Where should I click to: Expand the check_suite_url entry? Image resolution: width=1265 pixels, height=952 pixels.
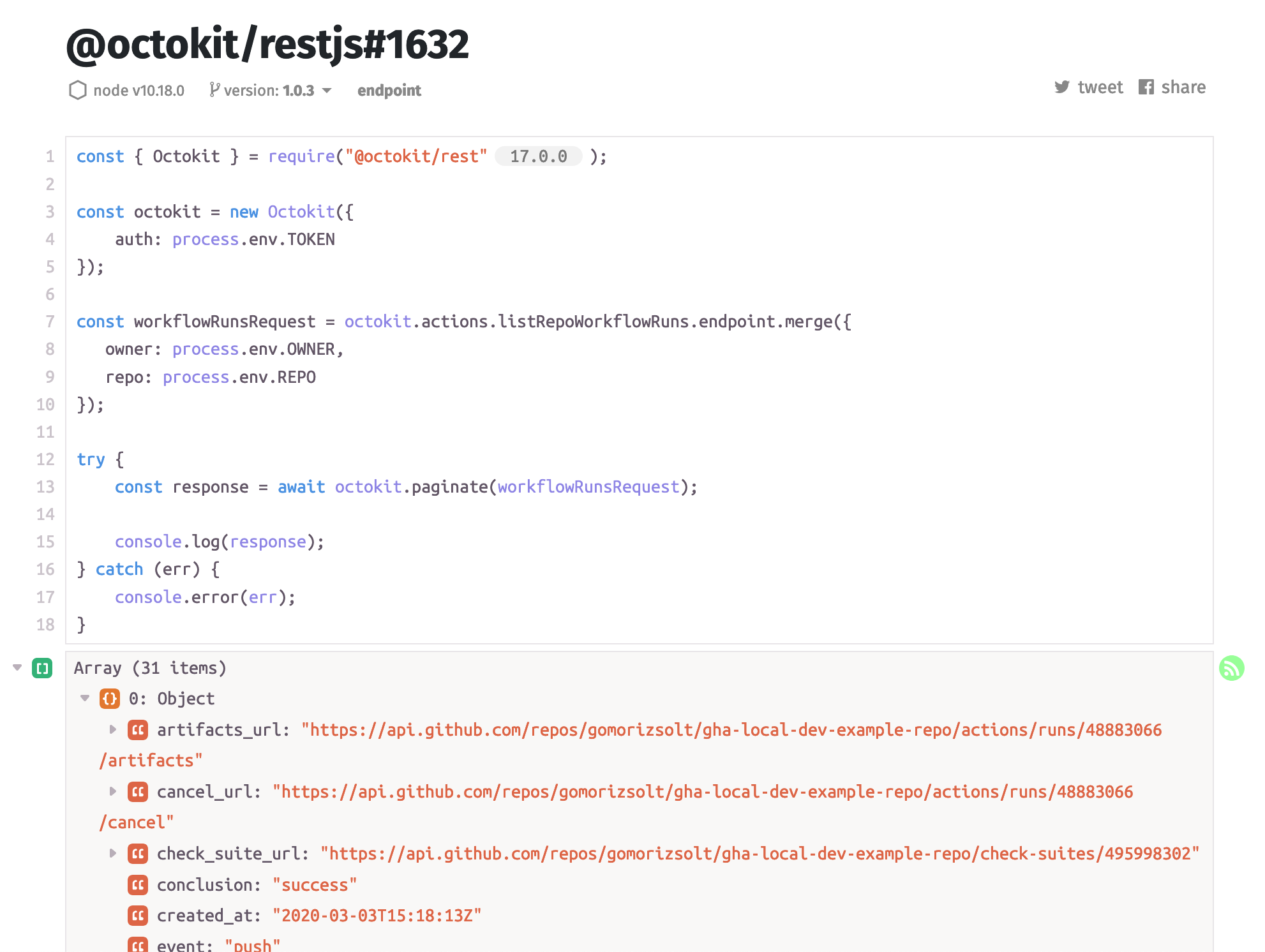point(112,853)
